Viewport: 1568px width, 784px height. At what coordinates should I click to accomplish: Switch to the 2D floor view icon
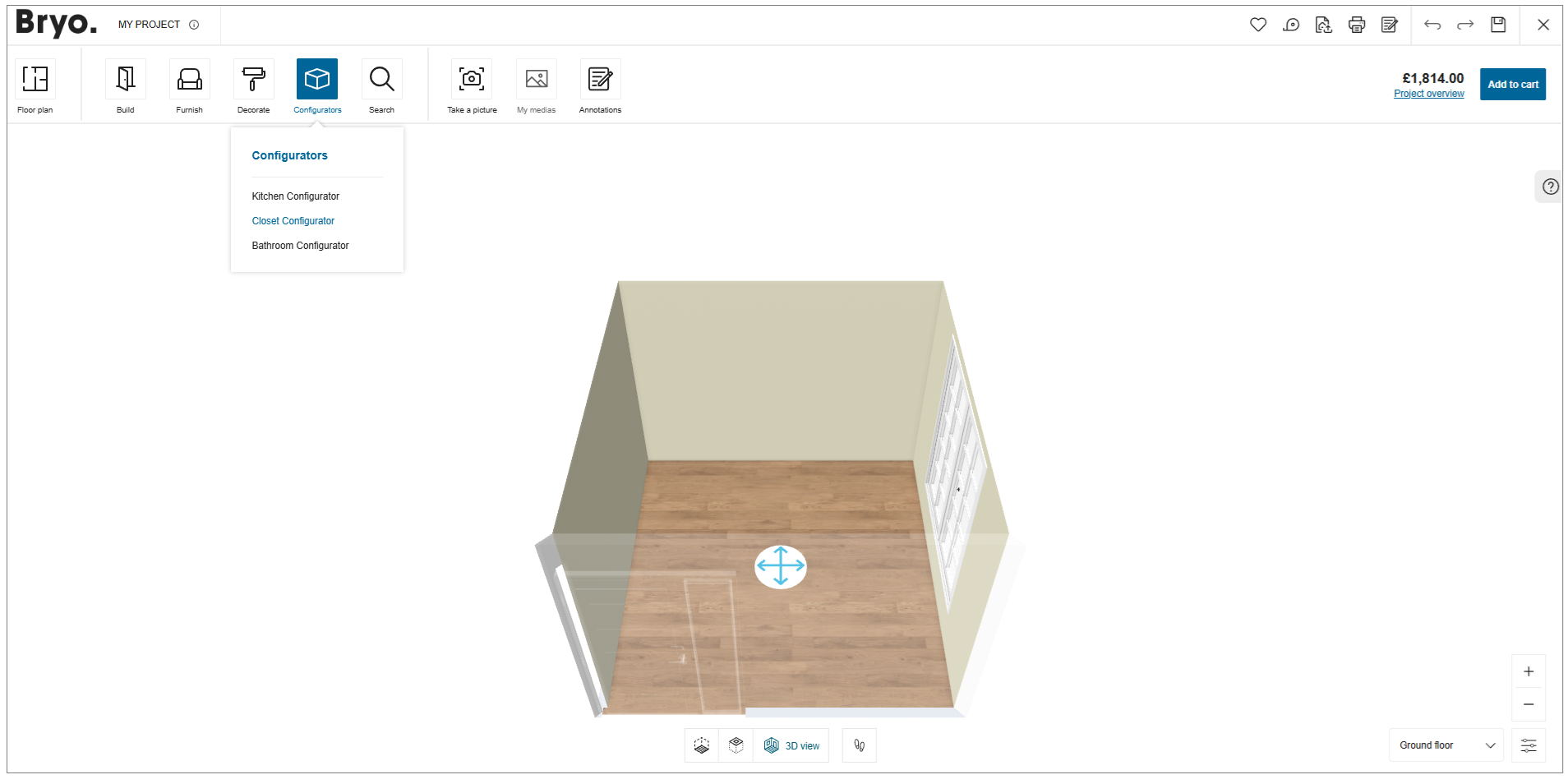[702, 745]
